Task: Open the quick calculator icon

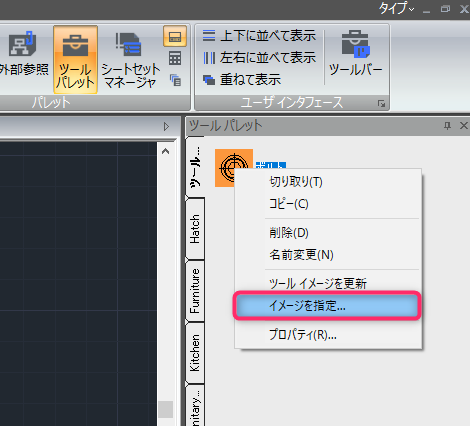Action: point(175,58)
